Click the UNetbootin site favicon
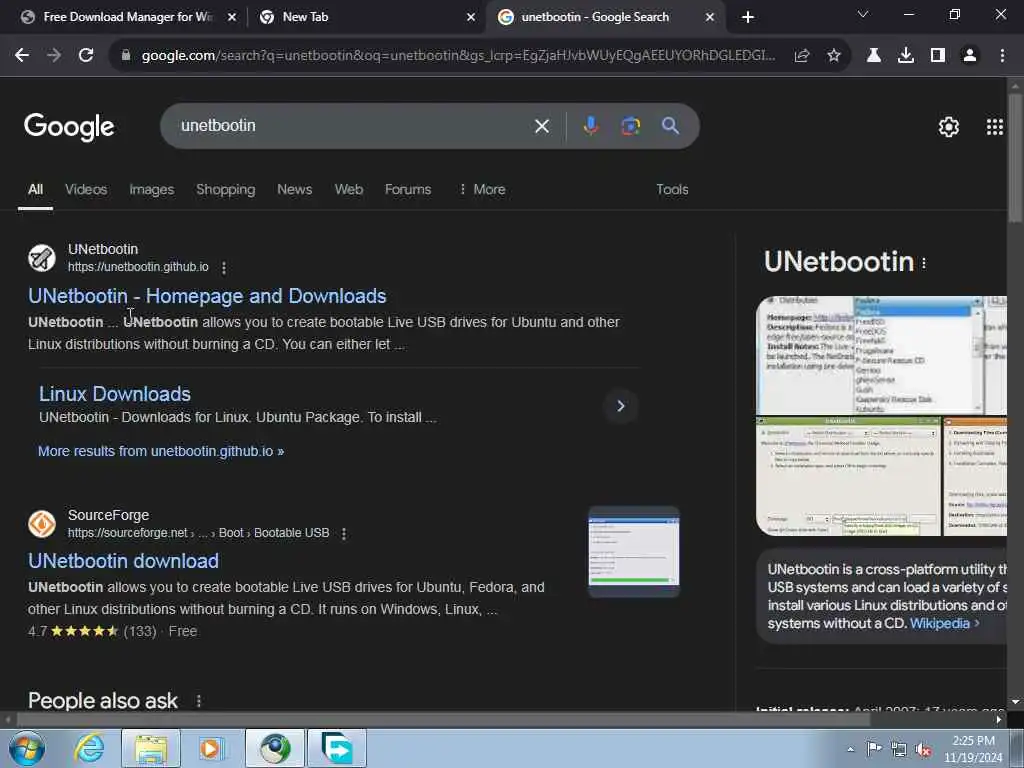 click(42, 258)
